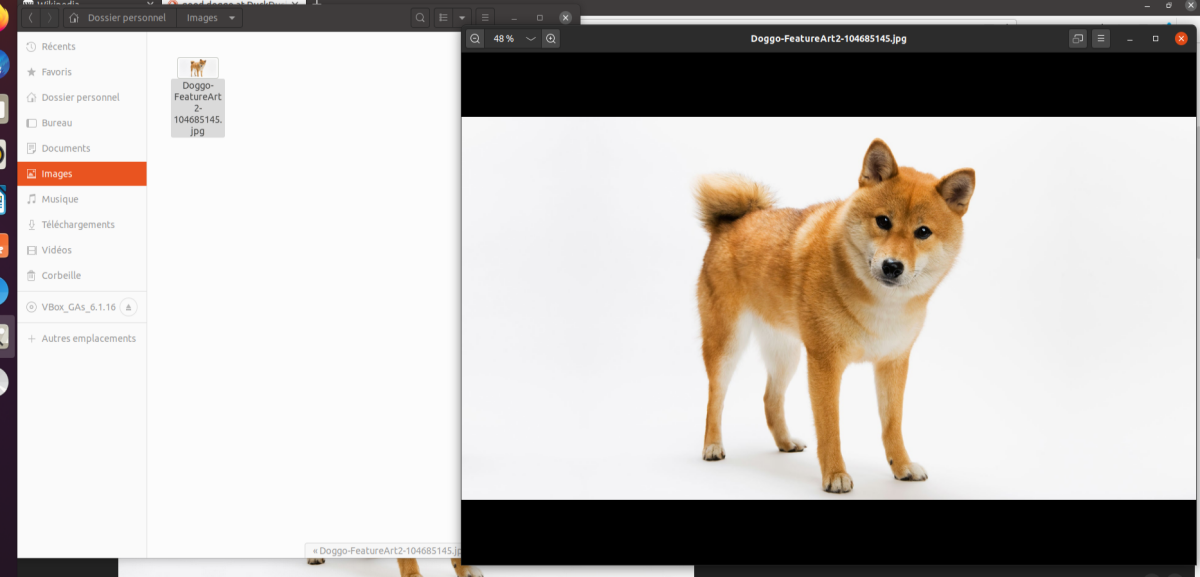The image size is (1200, 577).
Task: Open search in the file manager
Action: click(420, 18)
